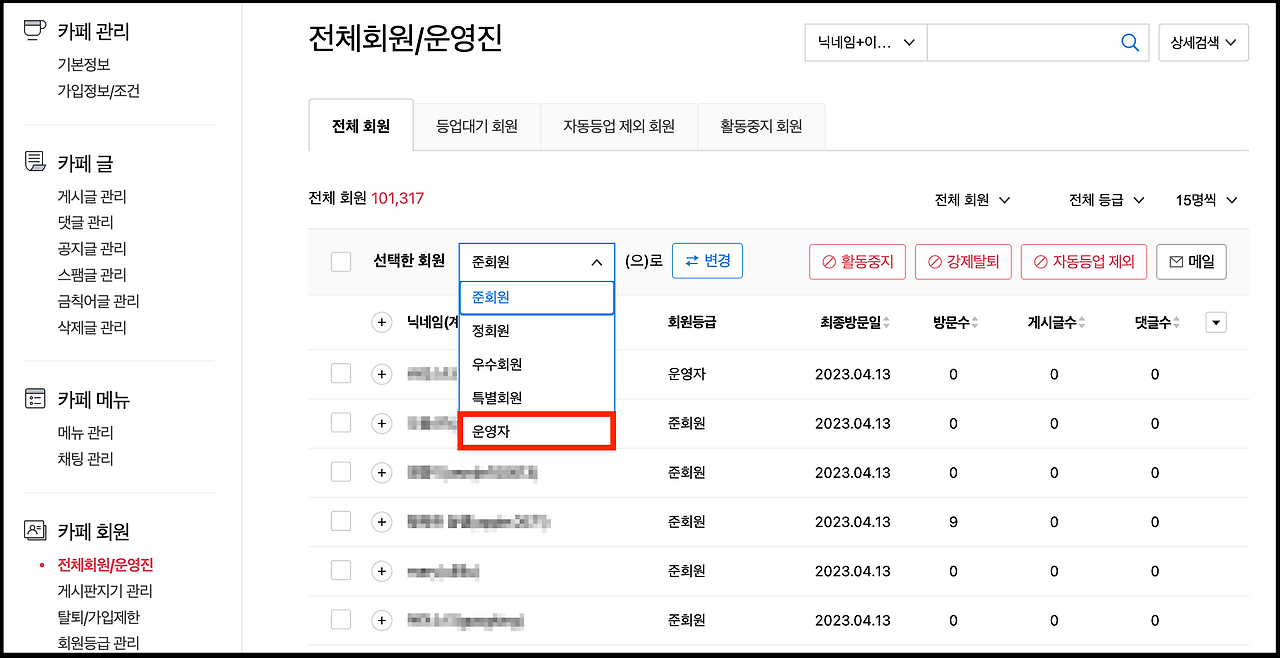Open 금칙어 관리 in the sidebar
This screenshot has height=658, width=1280.
99,301
